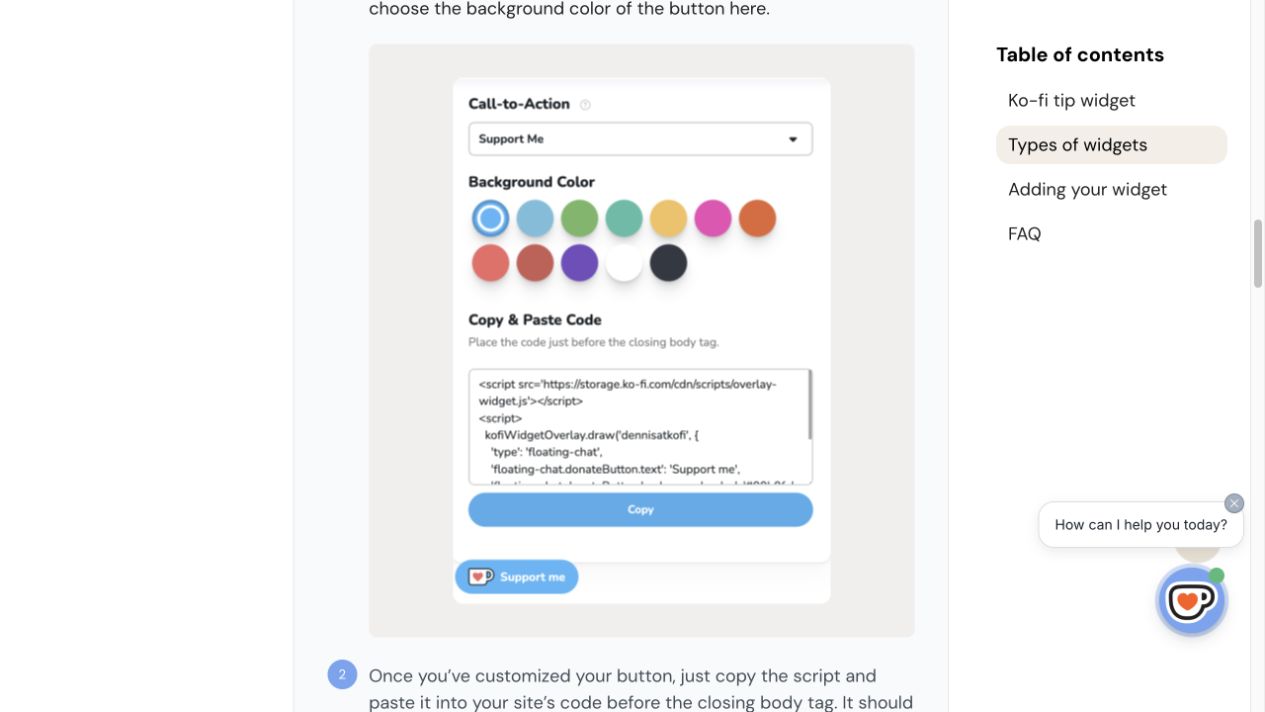Viewport: 1265px width, 712px height.
Task: Select the teal color swatch
Action: [x=624, y=218]
